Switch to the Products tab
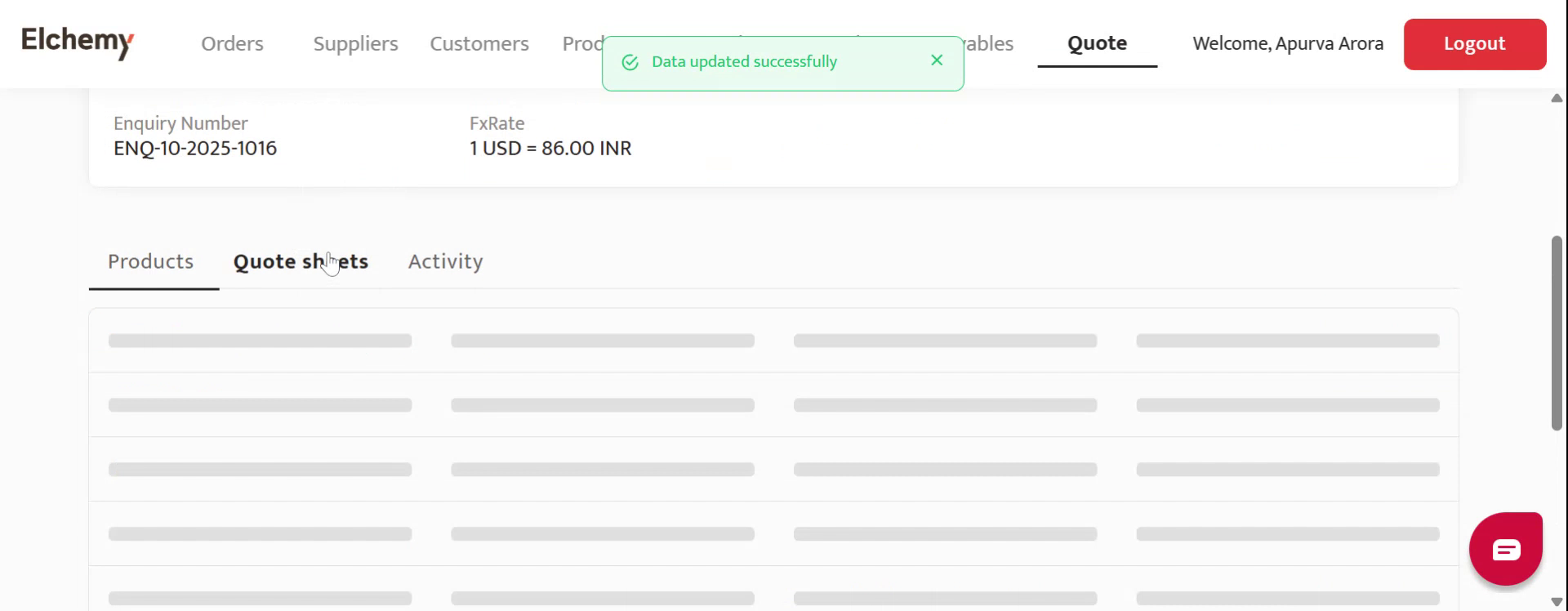This screenshot has width=1568, height=611. [x=151, y=261]
